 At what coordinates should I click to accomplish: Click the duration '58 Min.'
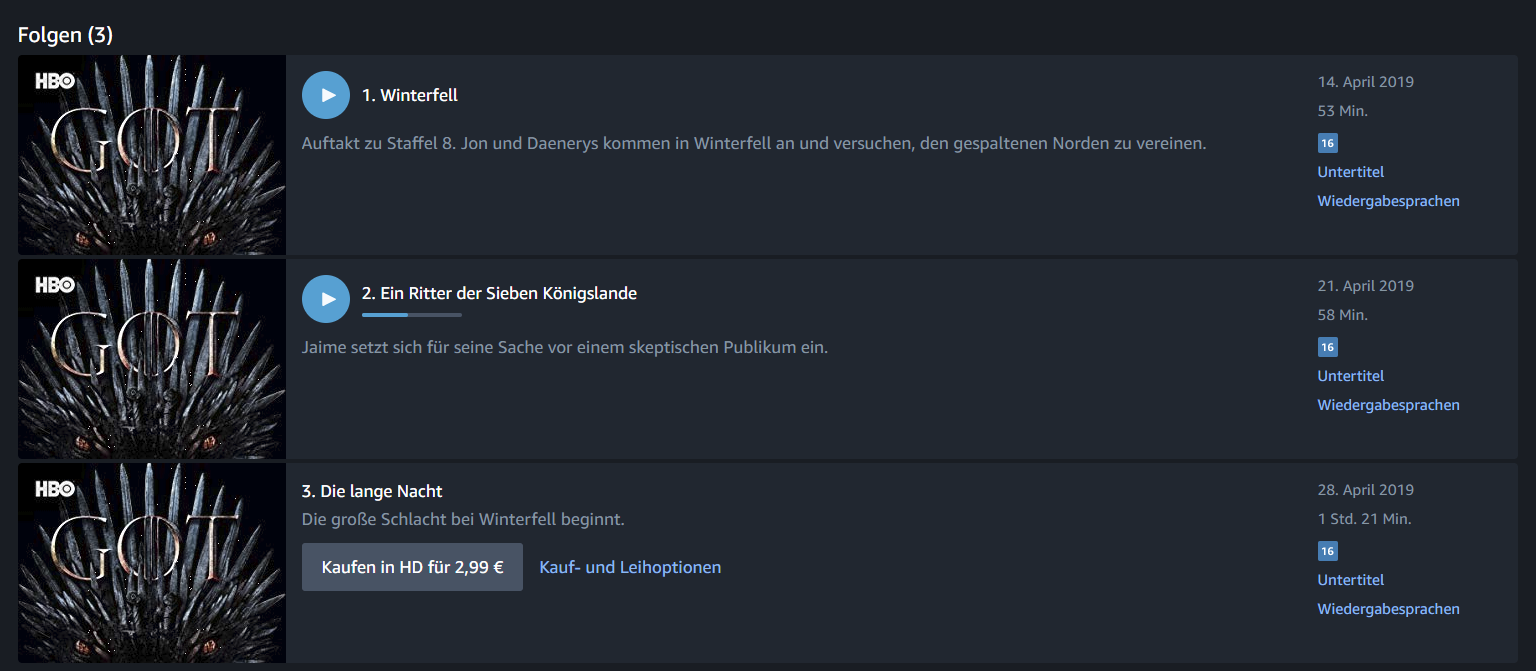(x=1343, y=315)
